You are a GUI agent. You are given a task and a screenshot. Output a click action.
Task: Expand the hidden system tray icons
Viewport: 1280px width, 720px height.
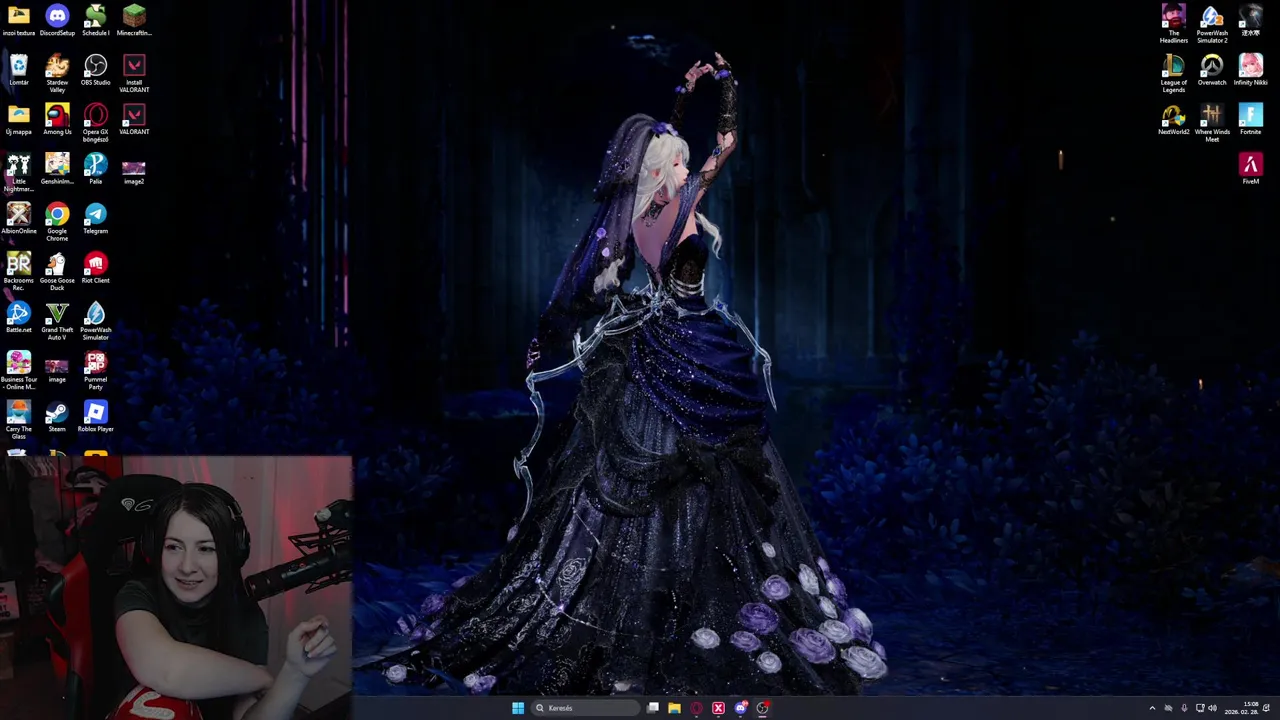1152,708
